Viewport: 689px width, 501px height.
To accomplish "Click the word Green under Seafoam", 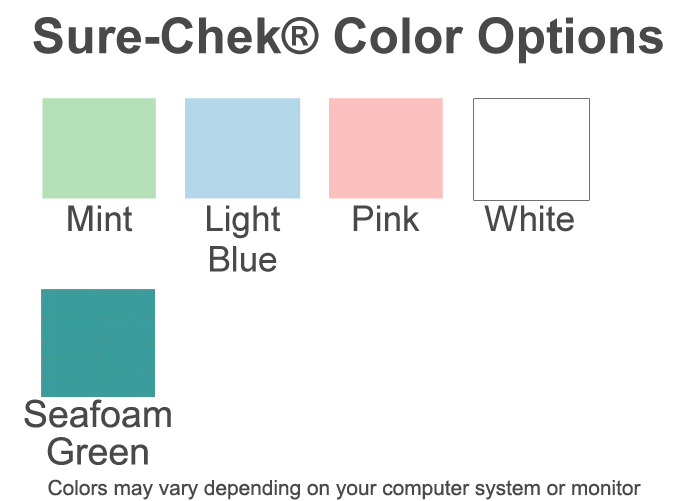I will [98, 452].
